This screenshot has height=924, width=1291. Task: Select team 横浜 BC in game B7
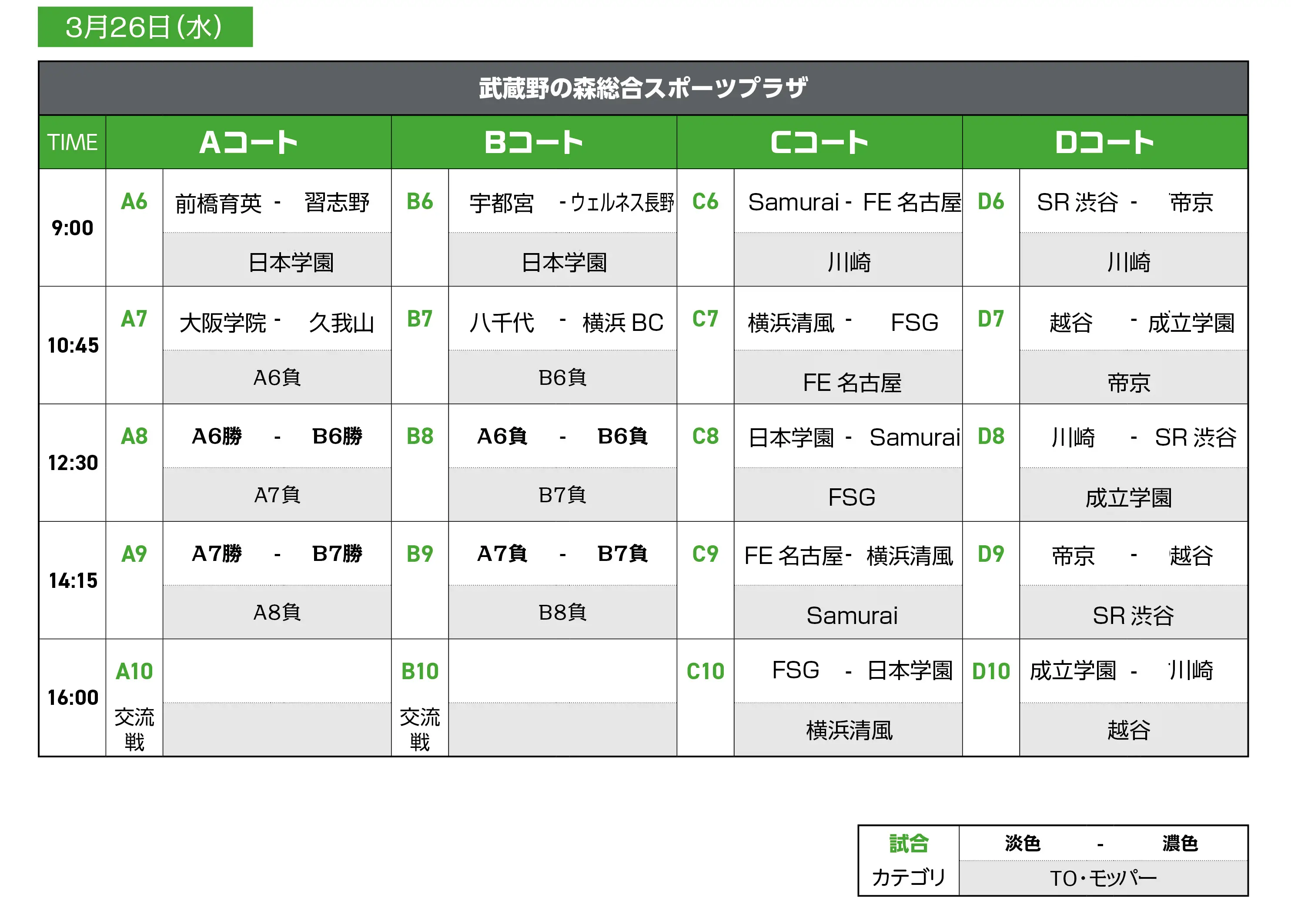[623, 323]
